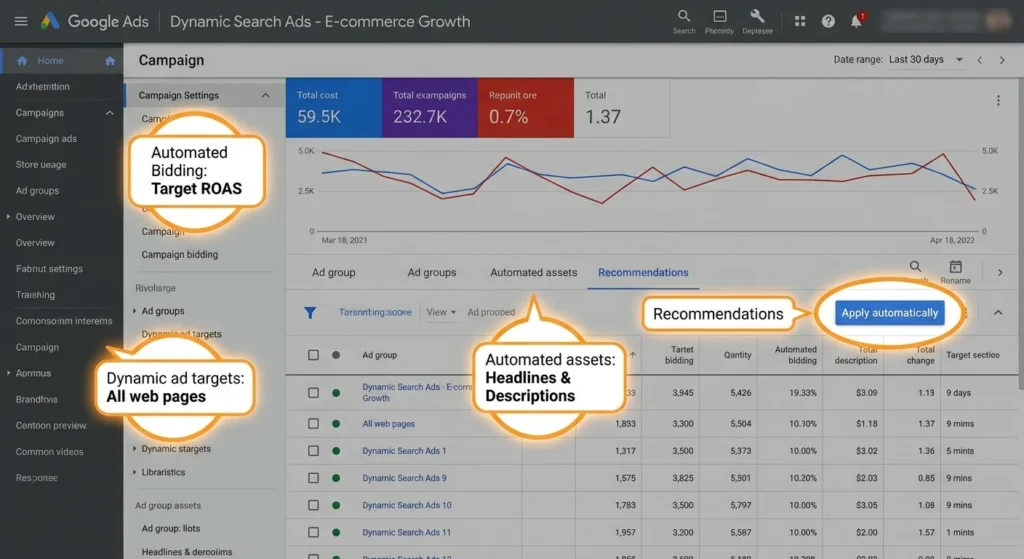Open the wrench tools icon
The height and width of the screenshot is (559, 1024).
(758, 21)
